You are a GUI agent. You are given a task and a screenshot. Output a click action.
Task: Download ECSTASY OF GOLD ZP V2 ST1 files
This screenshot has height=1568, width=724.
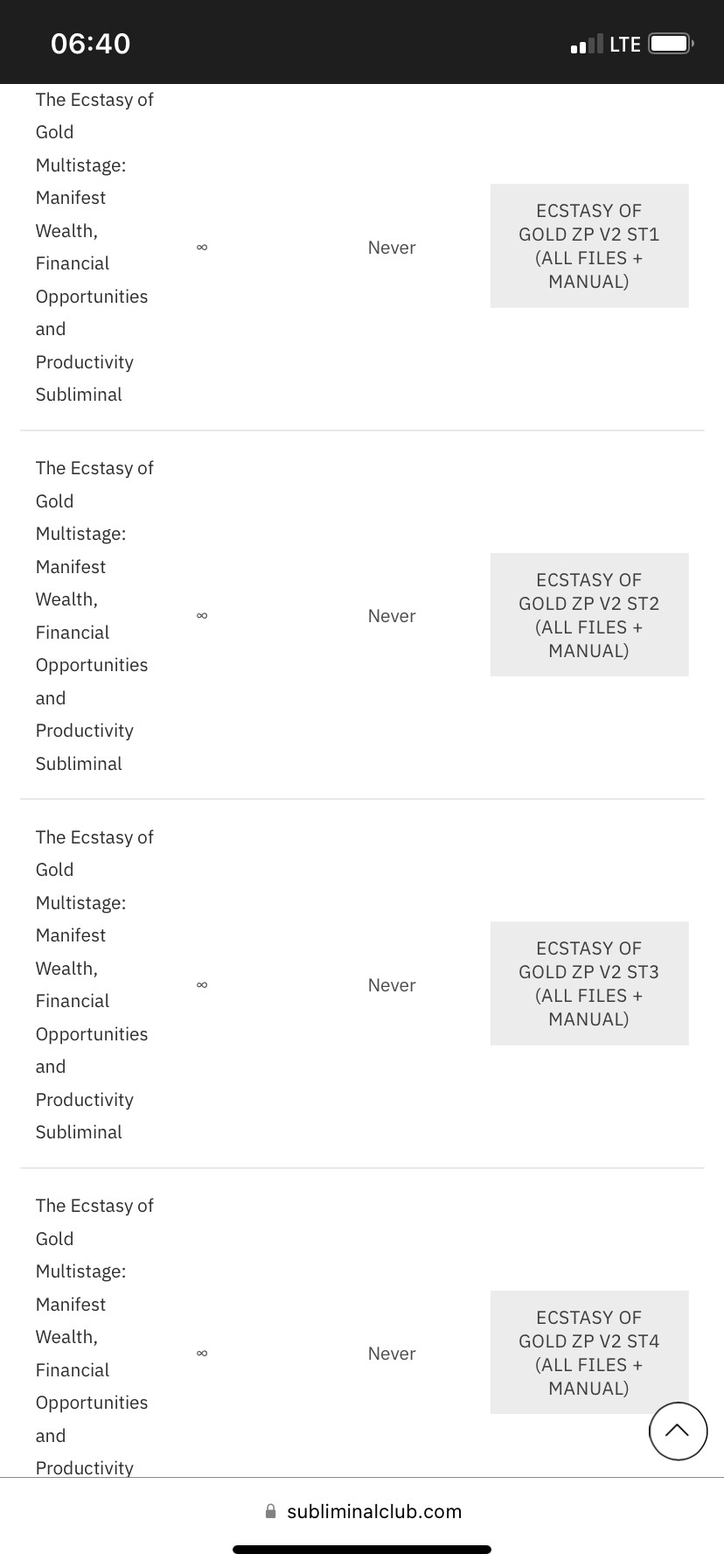[589, 246]
